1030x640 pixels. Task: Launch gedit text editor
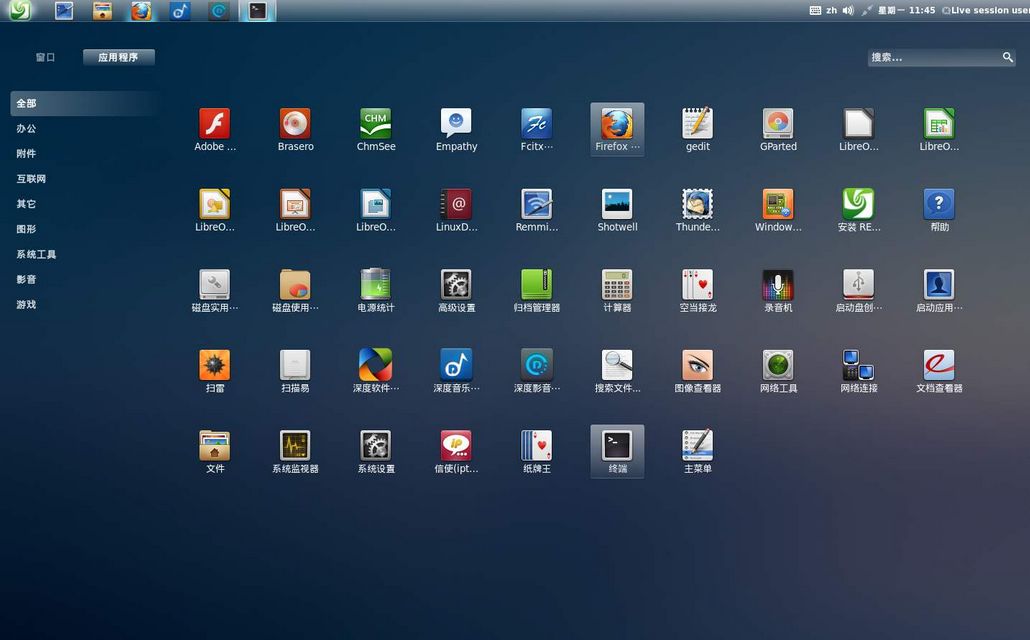pos(697,124)
